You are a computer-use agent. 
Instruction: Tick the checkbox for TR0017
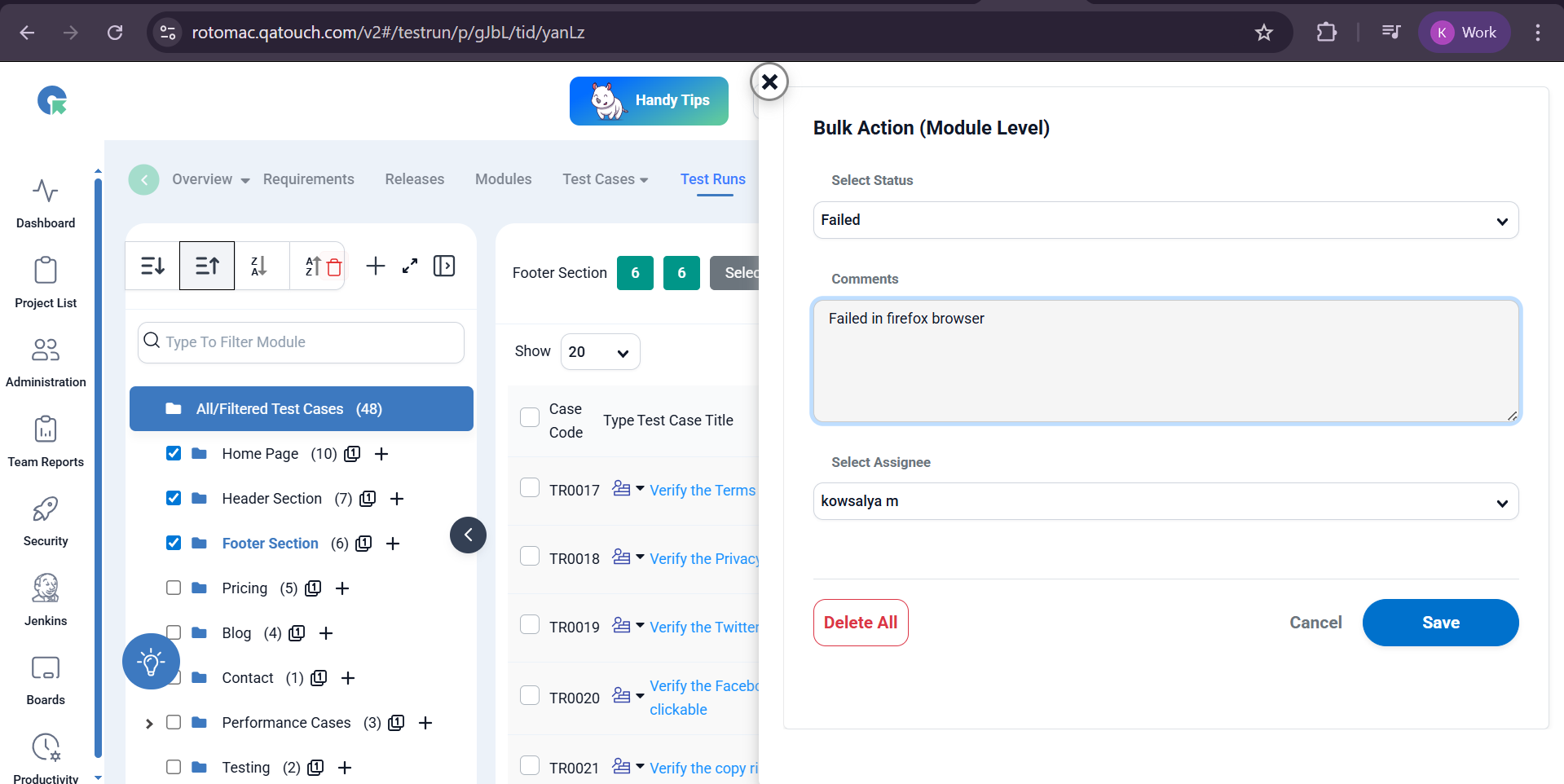pyautogui.click(x=530, y=488)
